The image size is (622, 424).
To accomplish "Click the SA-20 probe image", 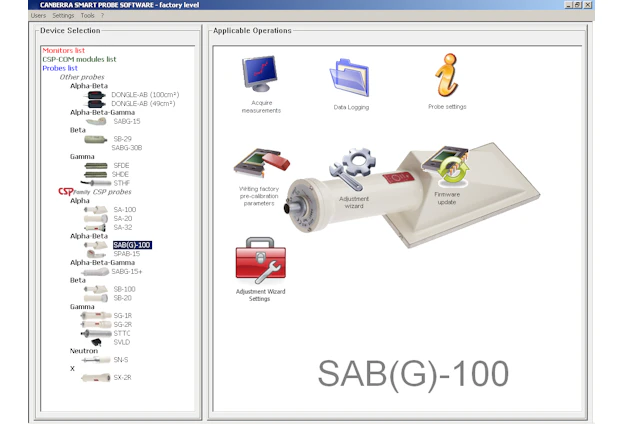I will 96,219.
